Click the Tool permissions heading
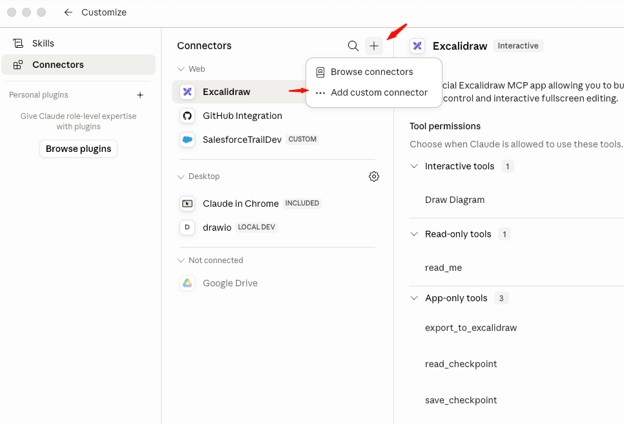This screenshot has height=424, width=624. click(x=445, y=126)
